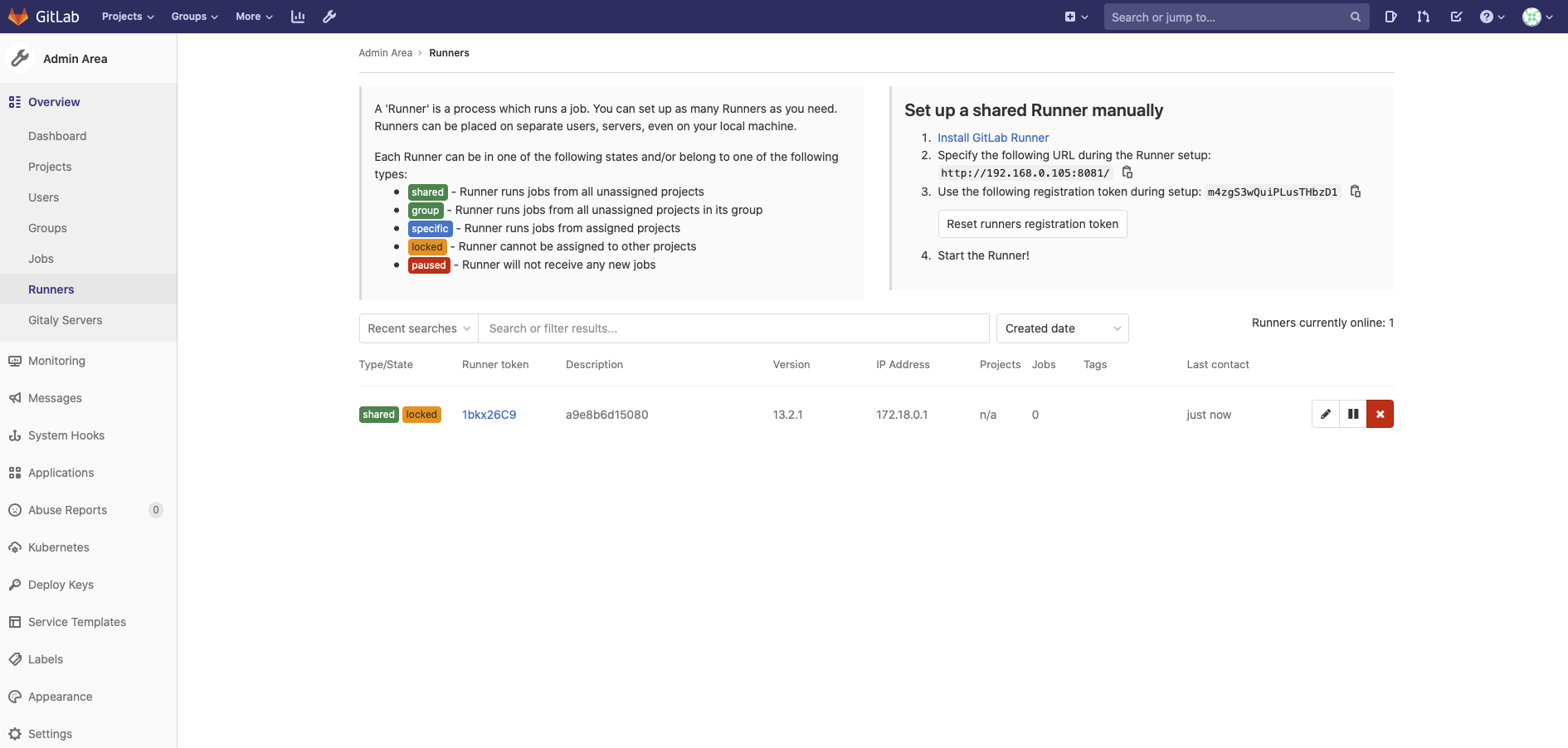Open the user avatar menu

coord(1537,17)
